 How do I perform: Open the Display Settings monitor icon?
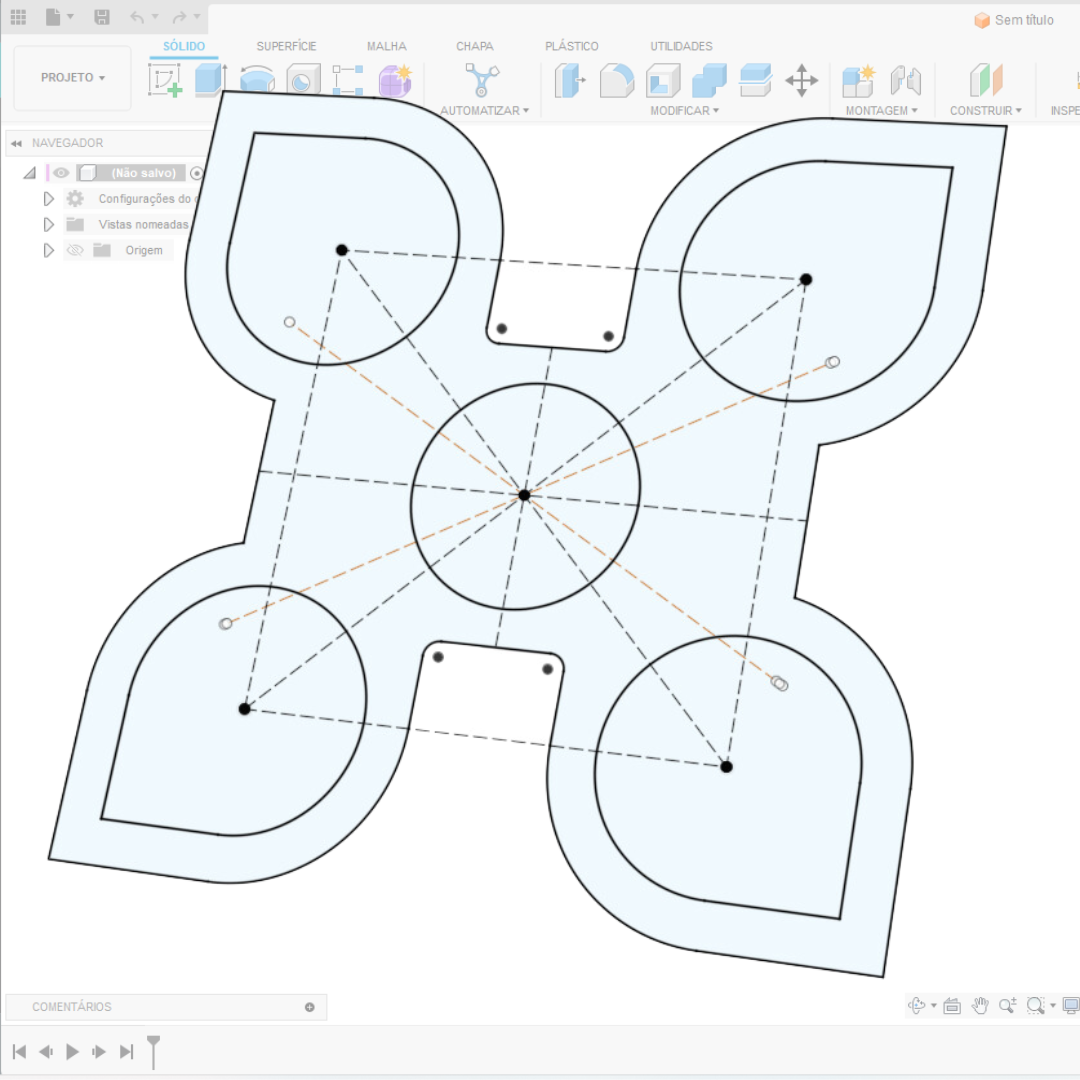[x=1071, y=1006]
